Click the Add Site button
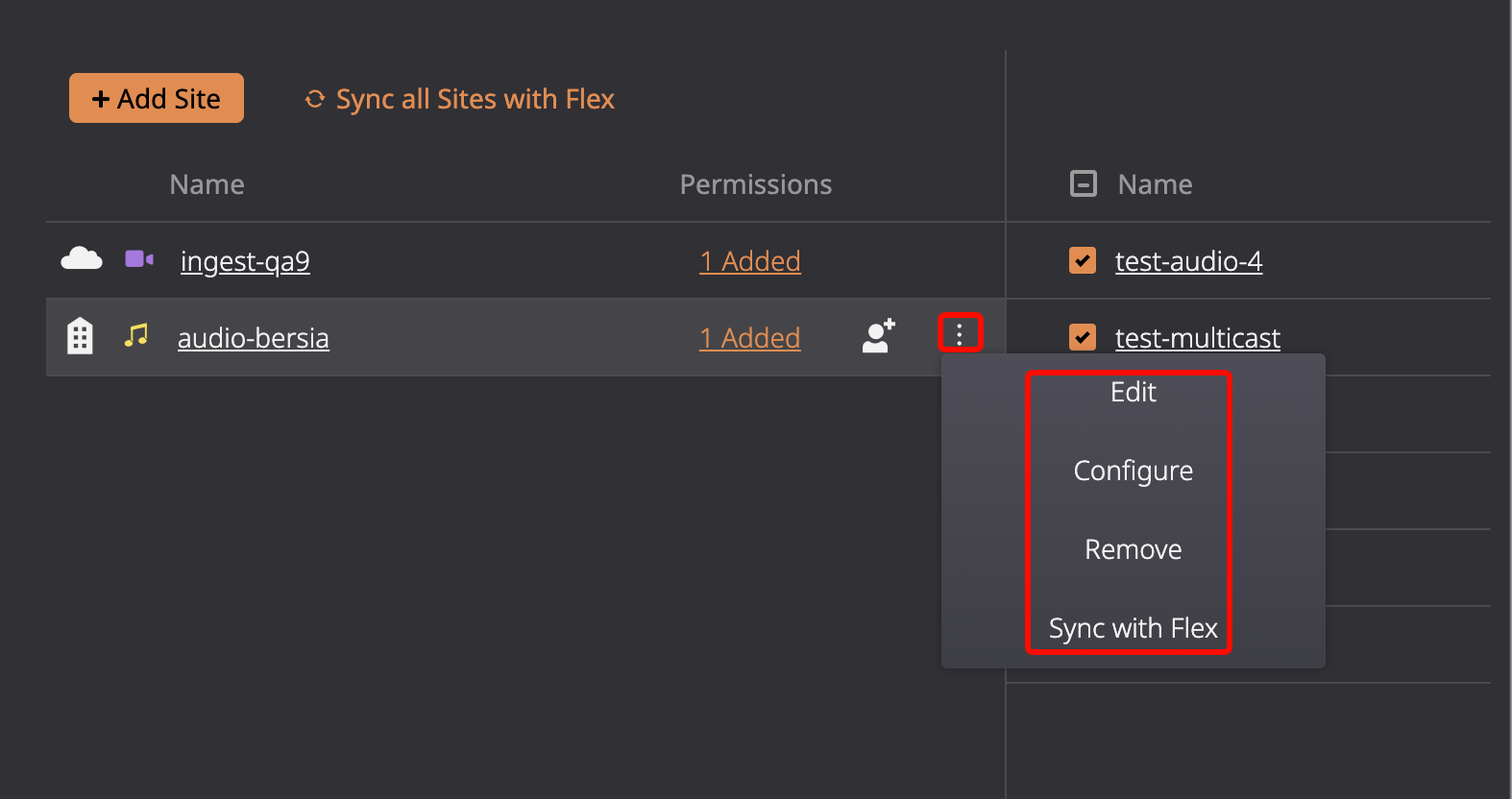 (x=157, y=98)
